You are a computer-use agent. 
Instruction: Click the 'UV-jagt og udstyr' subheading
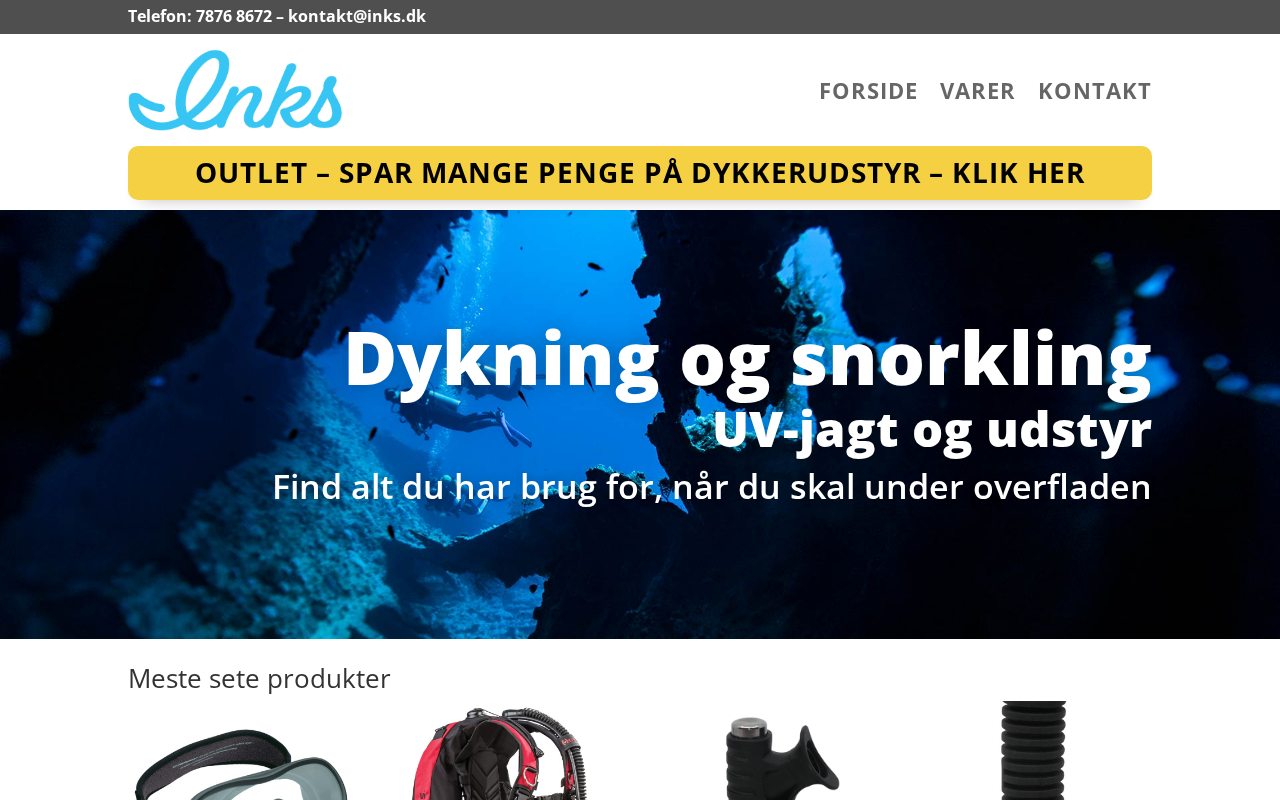(932, 429)
